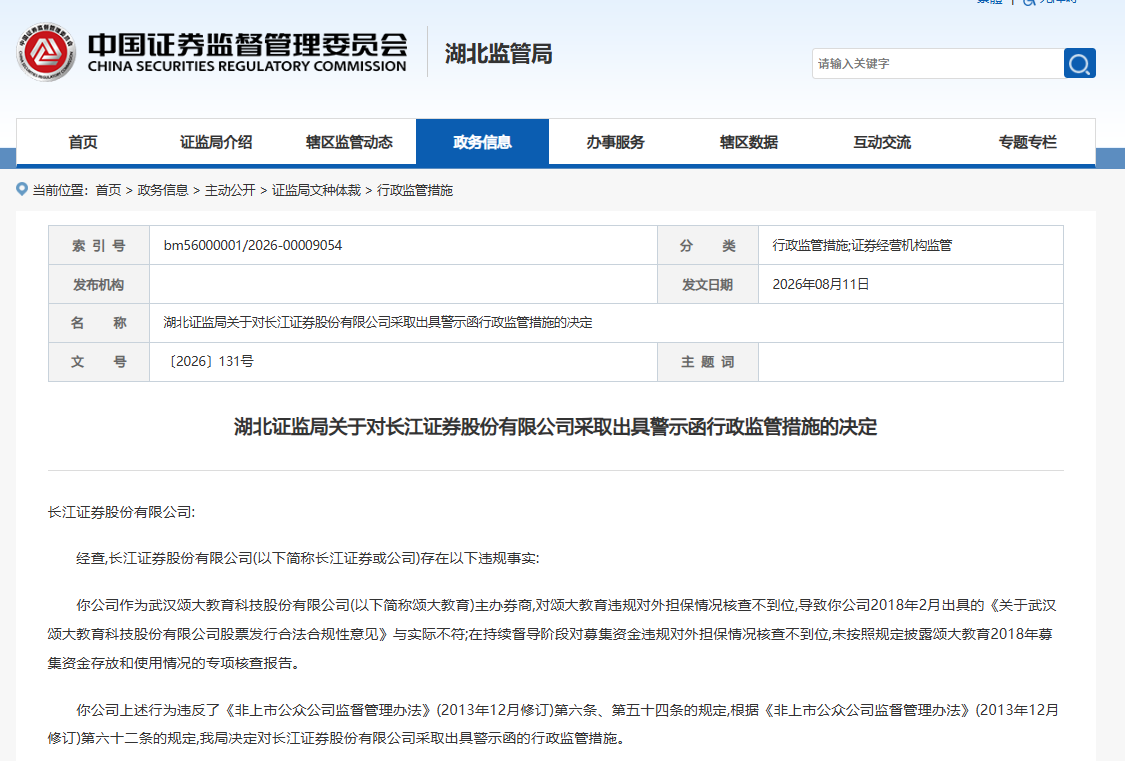Click the 索引号 label cell
This screenshot has height=761, width=1125.
[99, 245]
